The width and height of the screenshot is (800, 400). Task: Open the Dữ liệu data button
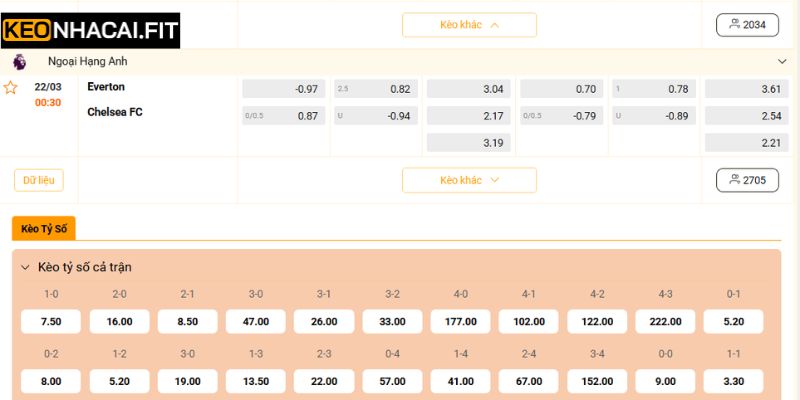(39, 180)
